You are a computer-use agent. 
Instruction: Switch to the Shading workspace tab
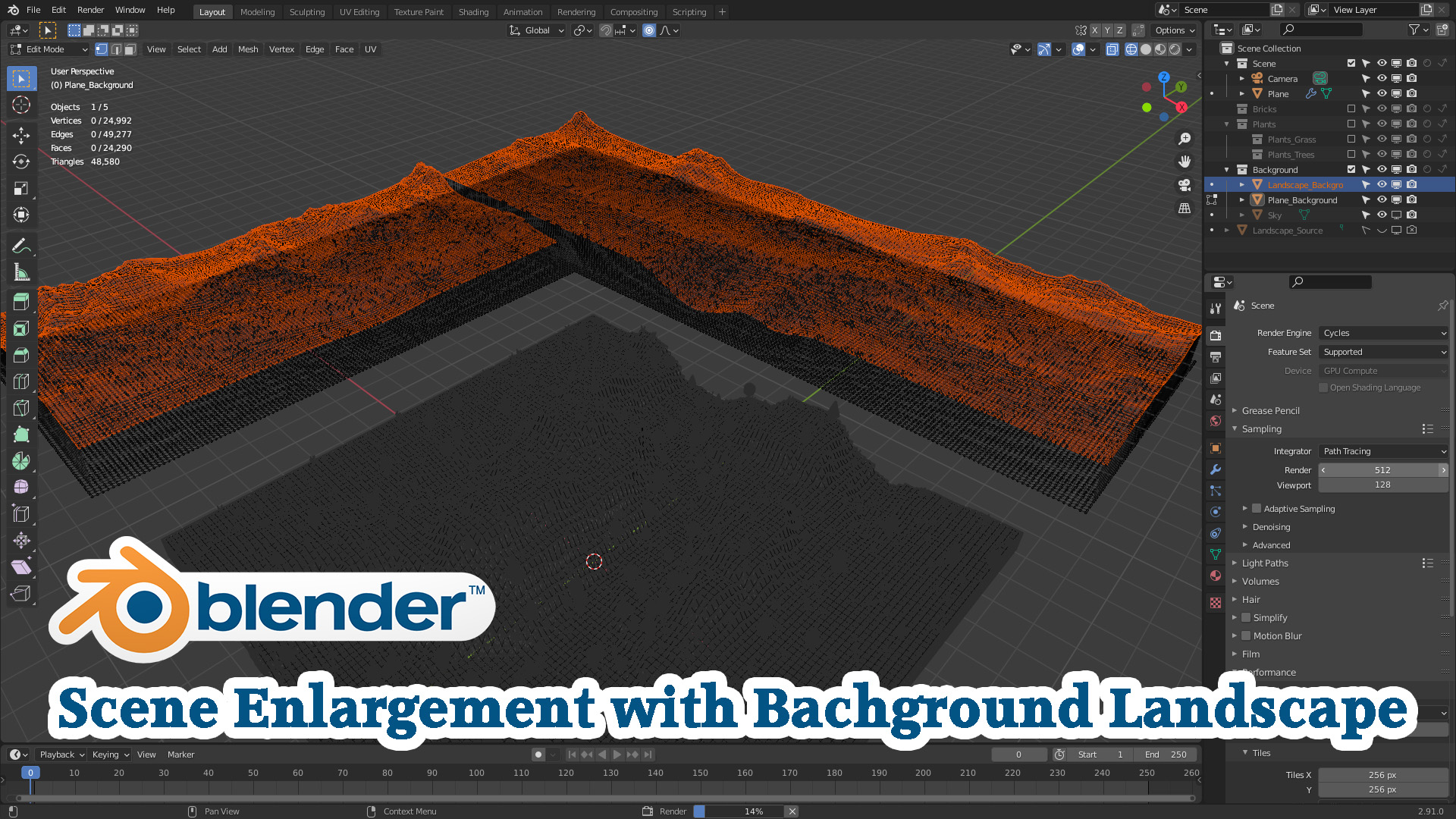pos(473,12)
